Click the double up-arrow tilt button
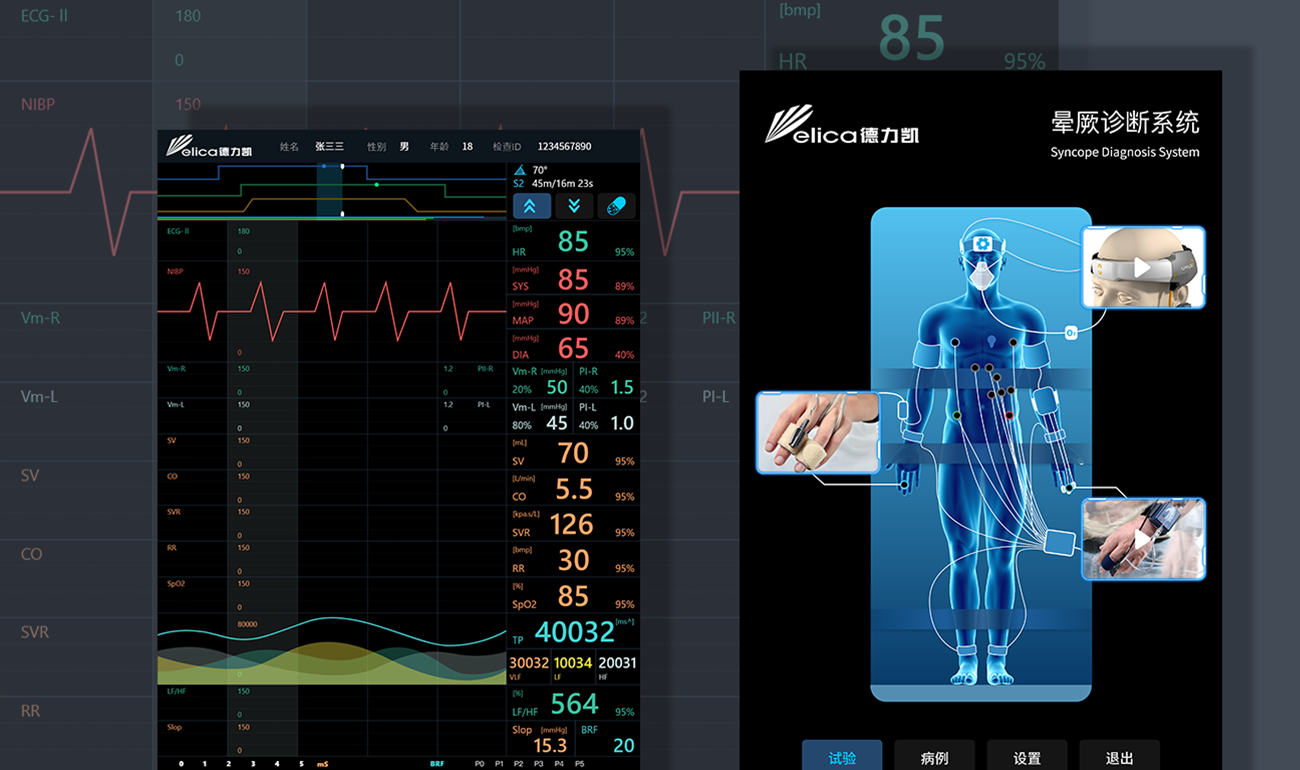This screenshot has width=1300, height=770. (530, 206)
